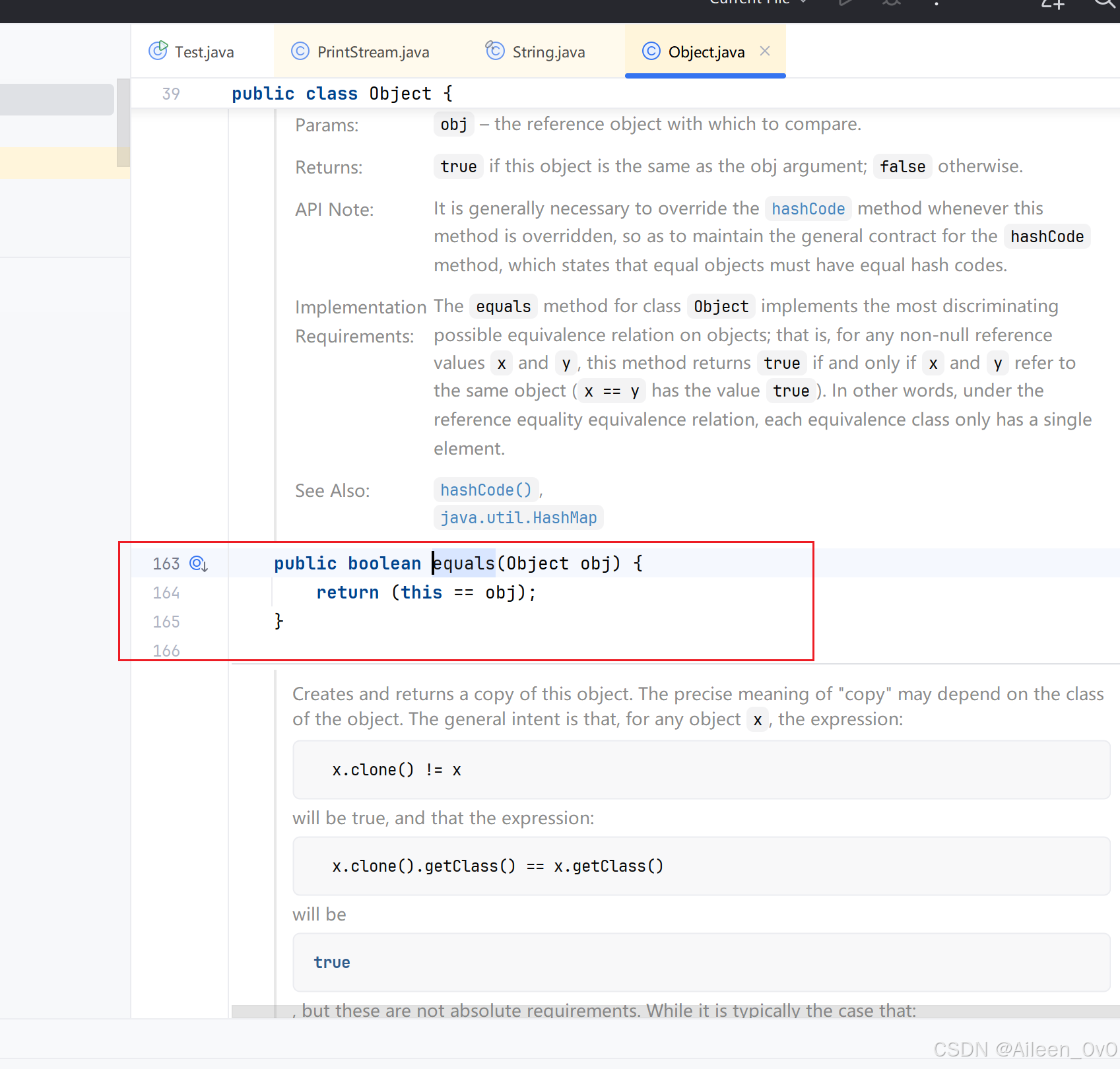Click the 'See Also:' label

(x=333, y=490)
